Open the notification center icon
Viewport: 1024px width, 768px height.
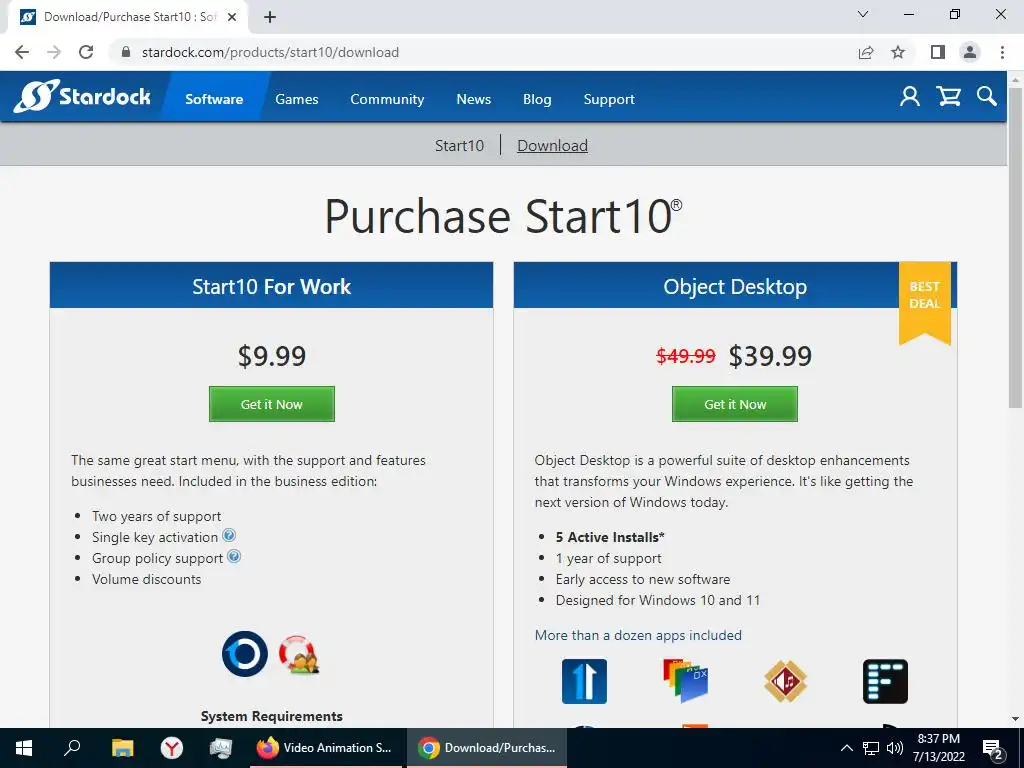[x=993, y=748]
